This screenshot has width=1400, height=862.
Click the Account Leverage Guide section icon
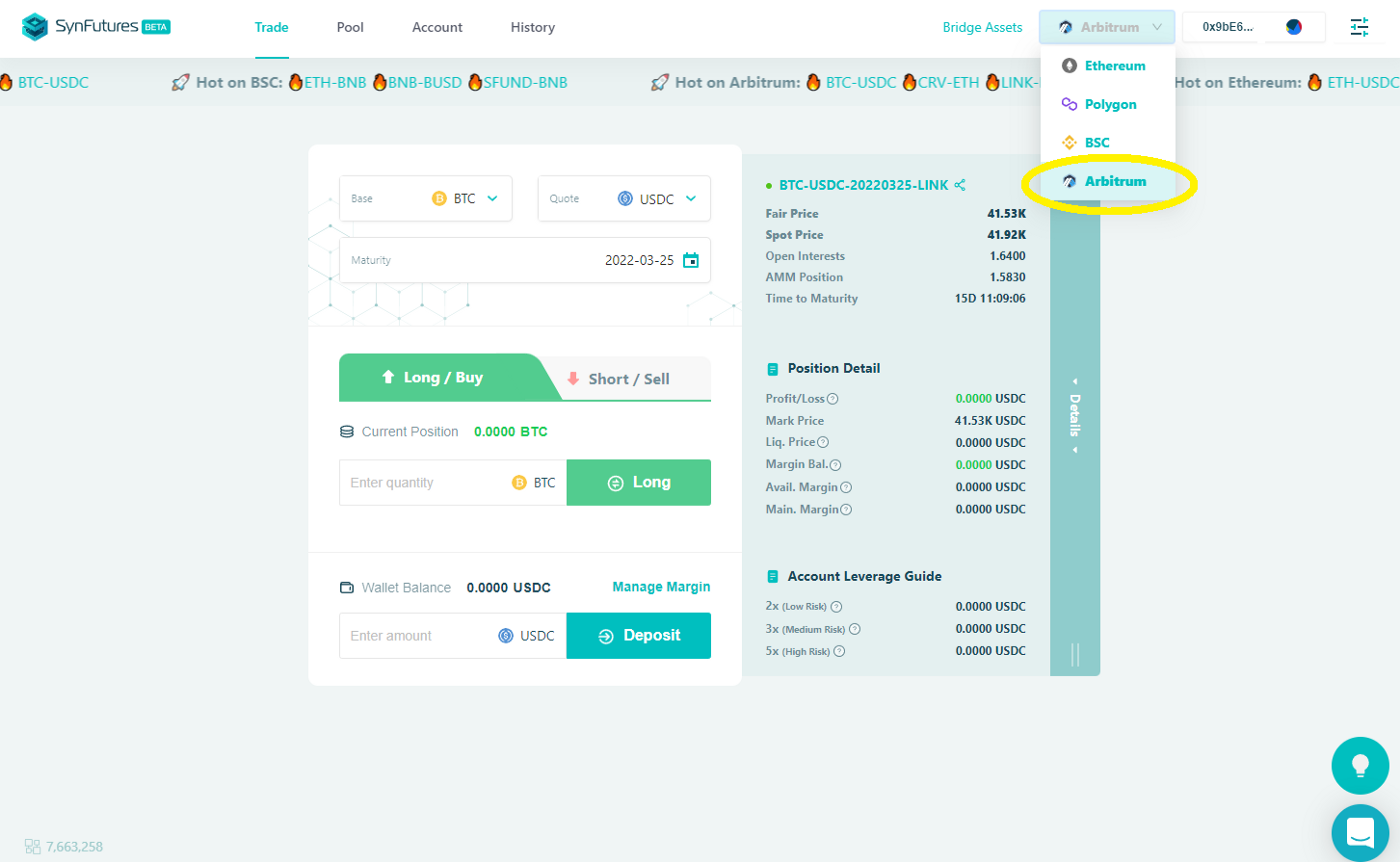coord(772,577)
